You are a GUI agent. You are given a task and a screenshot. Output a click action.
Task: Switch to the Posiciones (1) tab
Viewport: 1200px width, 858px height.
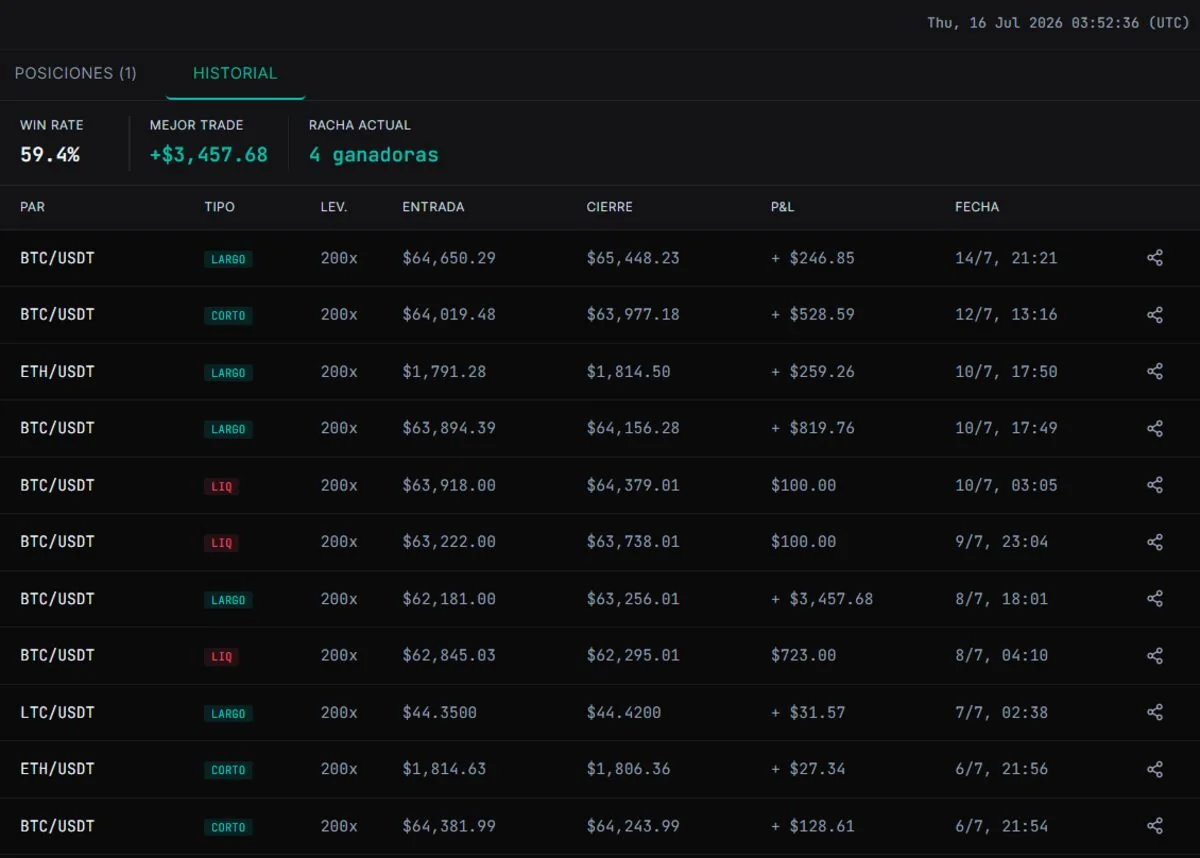76,73
